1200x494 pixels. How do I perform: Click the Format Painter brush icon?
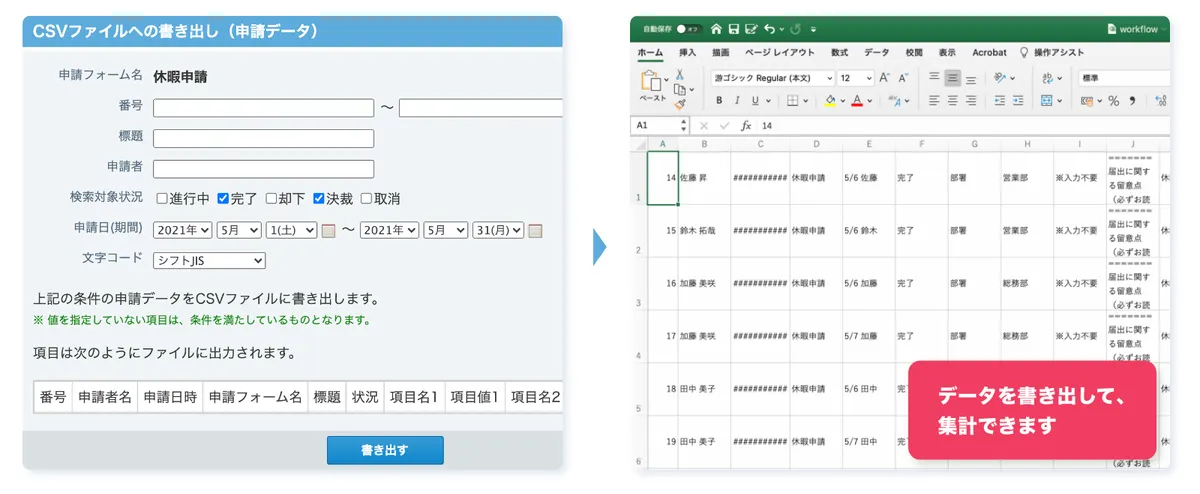point(679,103)
